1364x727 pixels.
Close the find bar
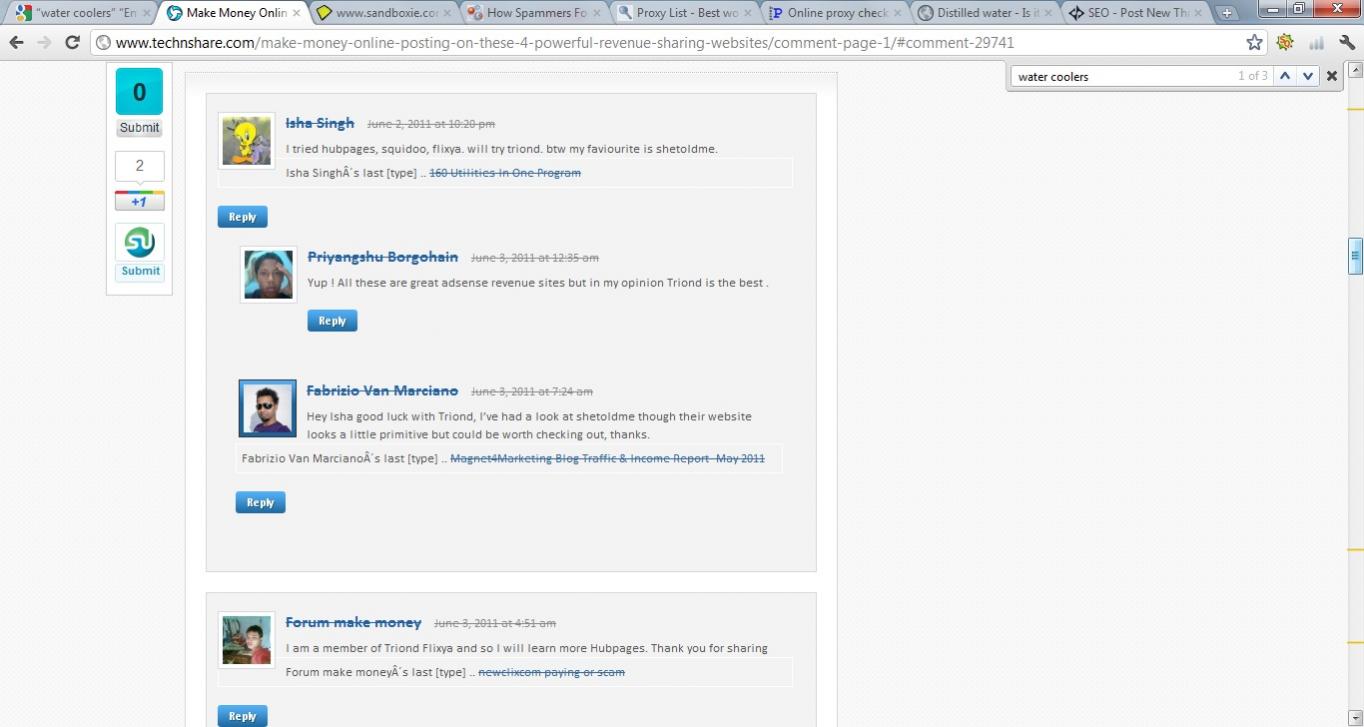click(x=1332, y=76)
